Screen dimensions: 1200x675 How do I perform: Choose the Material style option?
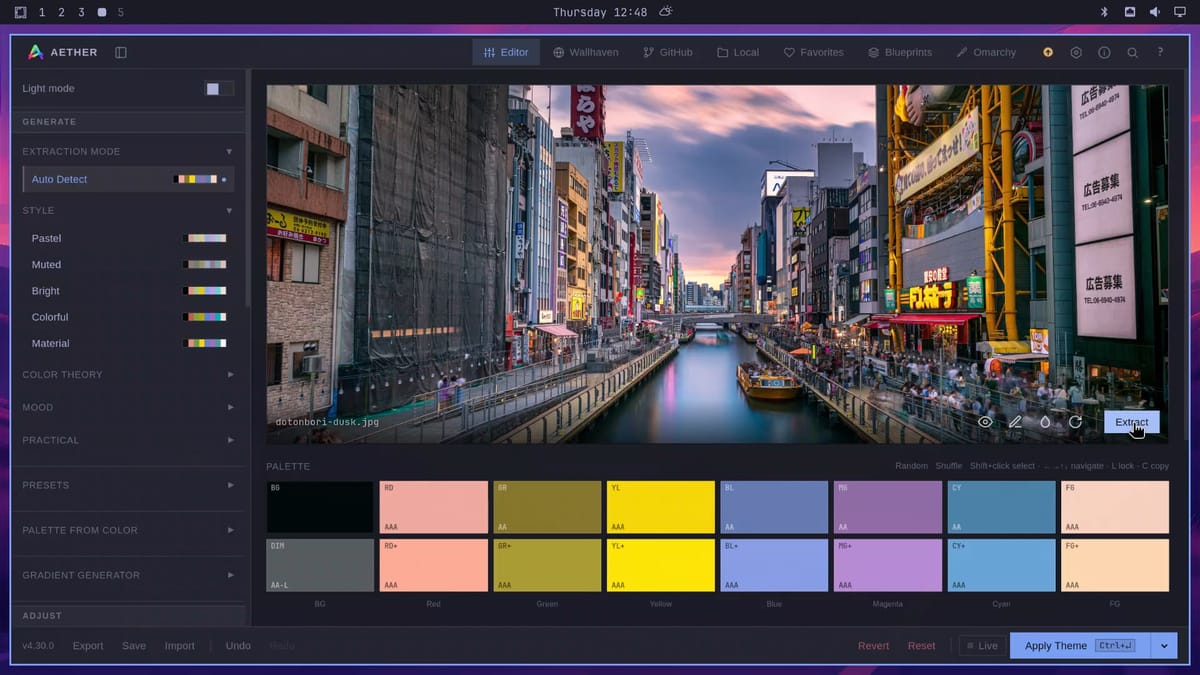(129, 343)
